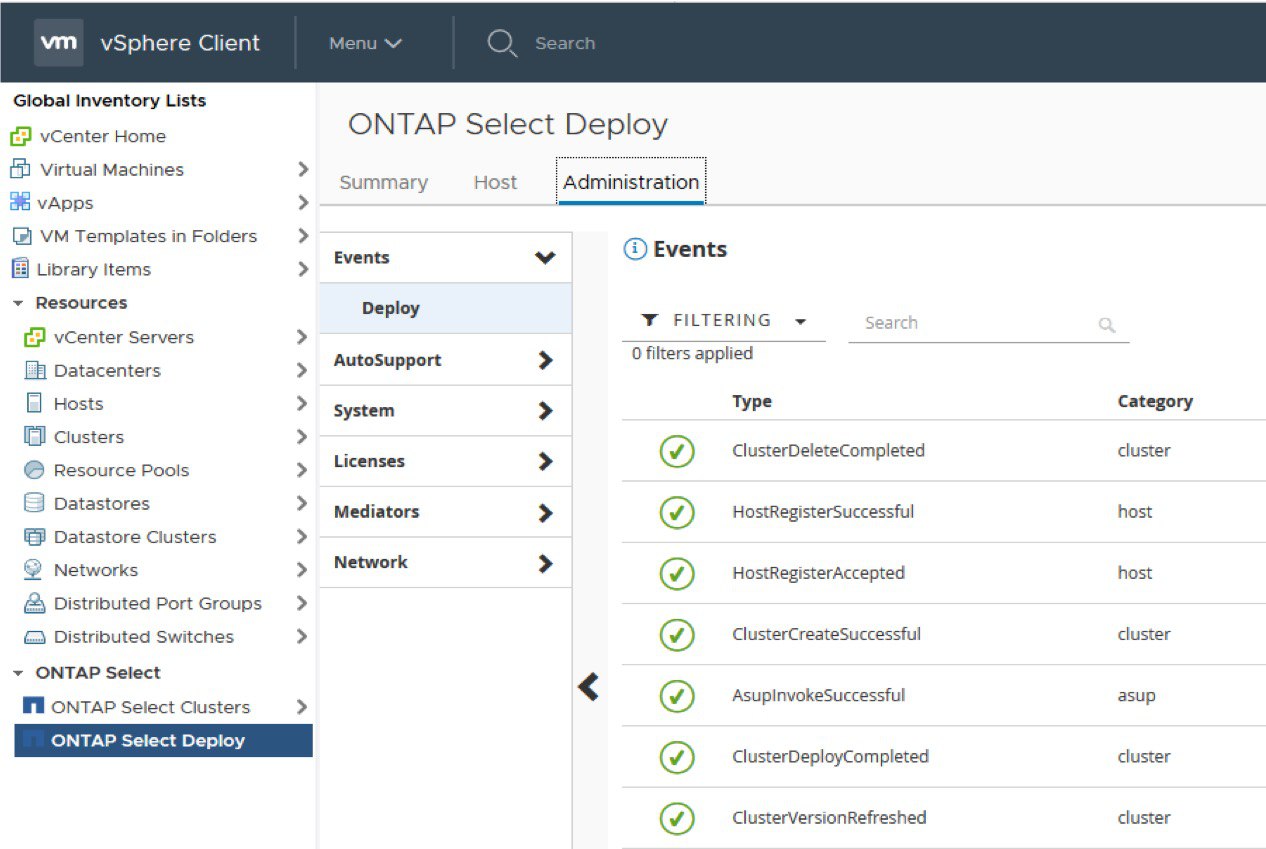Click the vApps icon
This screenshot has width=1266, height=849.
tap(20, 202)
